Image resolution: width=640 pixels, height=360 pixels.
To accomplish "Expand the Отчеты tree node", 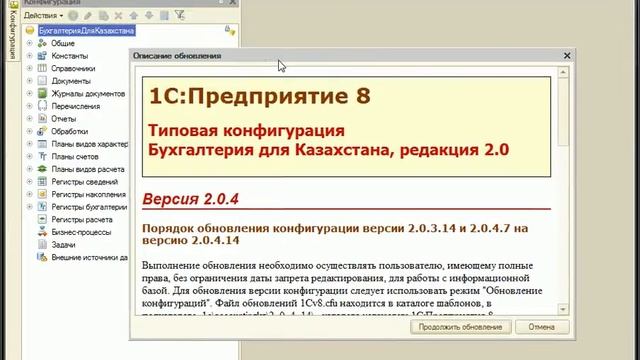I will (x=29, y=118).
